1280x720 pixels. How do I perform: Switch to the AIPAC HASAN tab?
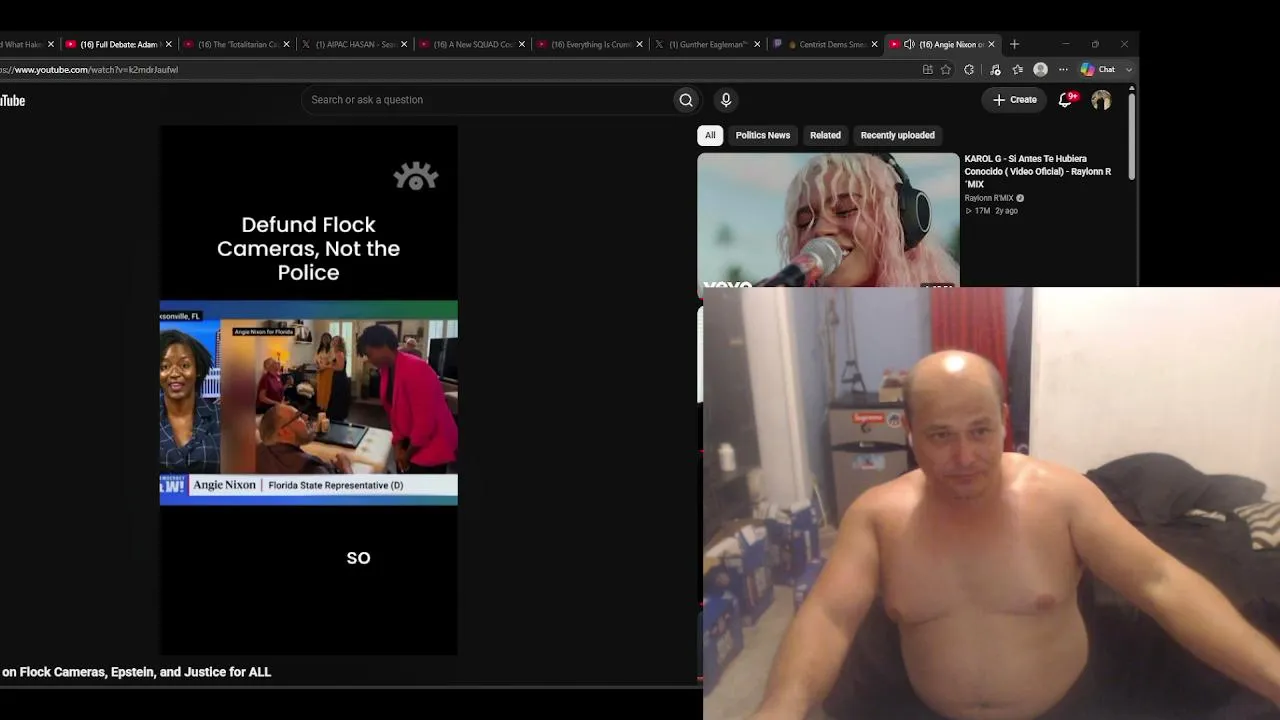click(354, 44)
